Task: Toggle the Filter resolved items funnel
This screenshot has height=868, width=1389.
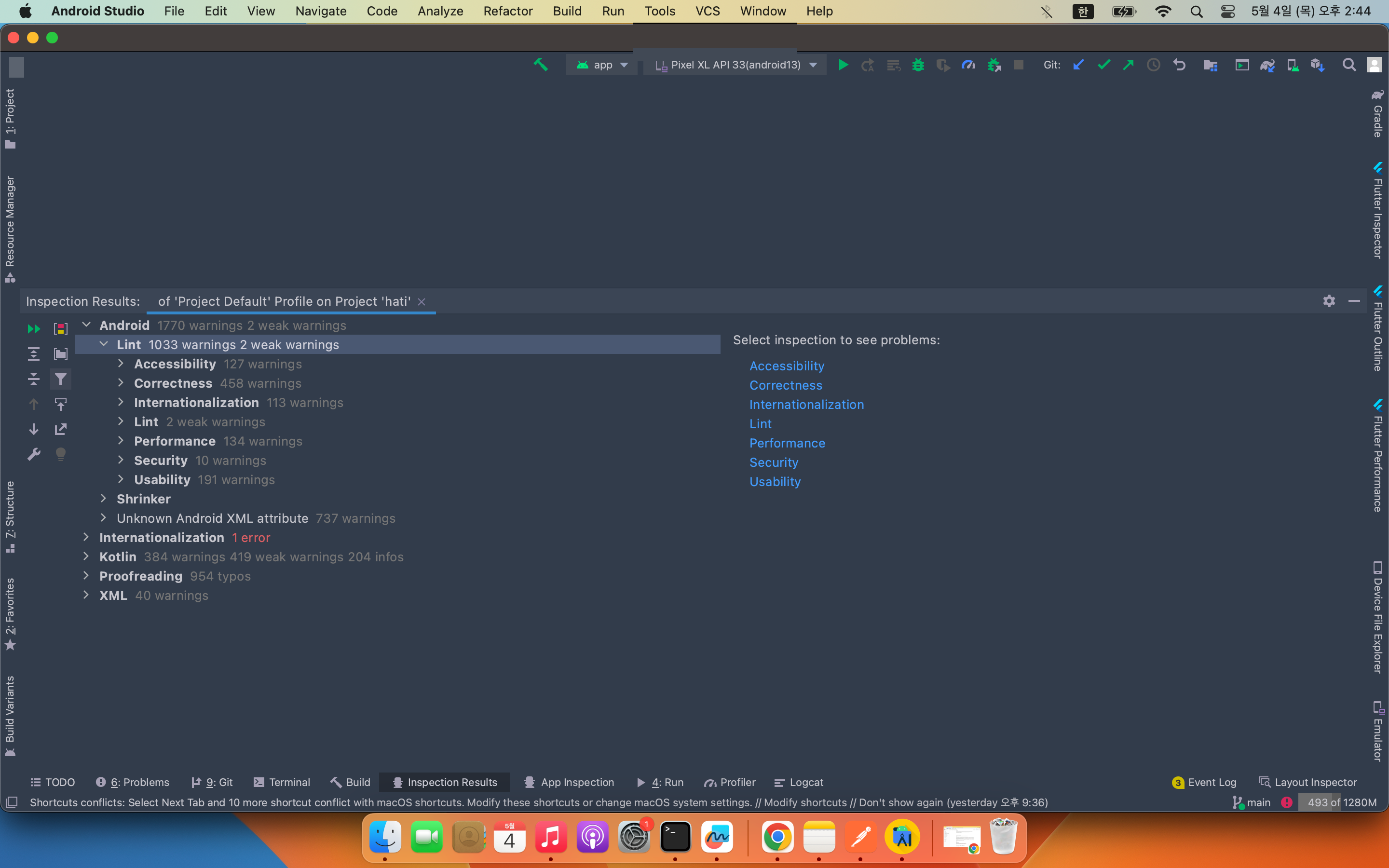Action: pos(60,379)
